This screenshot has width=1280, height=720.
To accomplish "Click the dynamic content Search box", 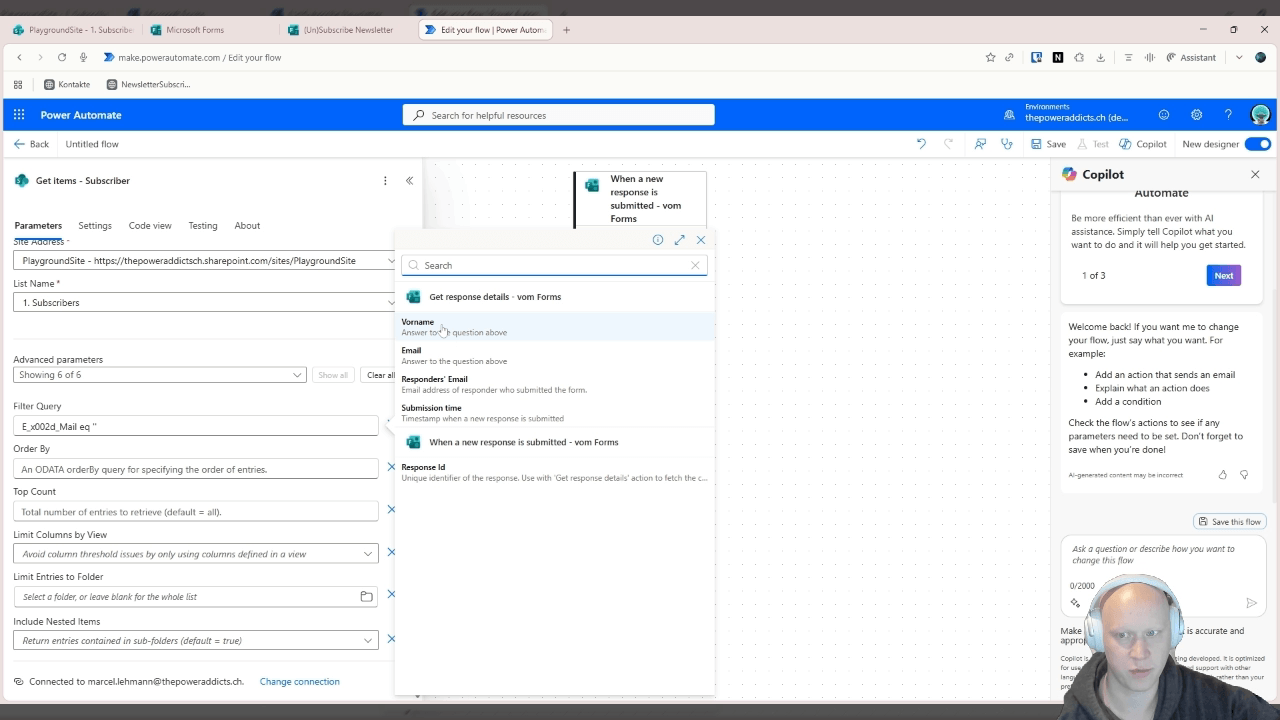I will click(554, 265).
